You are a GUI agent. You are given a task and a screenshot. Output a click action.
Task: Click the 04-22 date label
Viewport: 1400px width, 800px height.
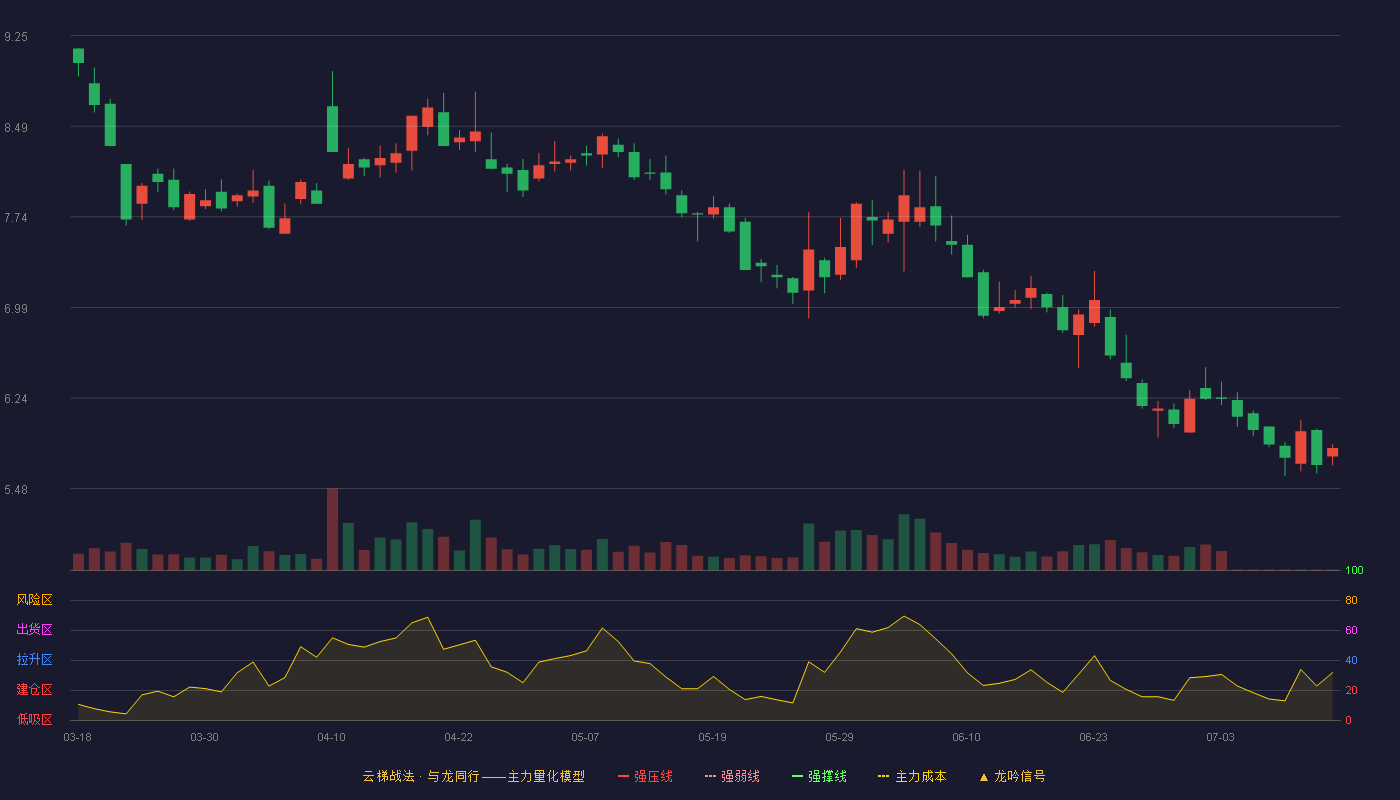click(x=458, y=737)
